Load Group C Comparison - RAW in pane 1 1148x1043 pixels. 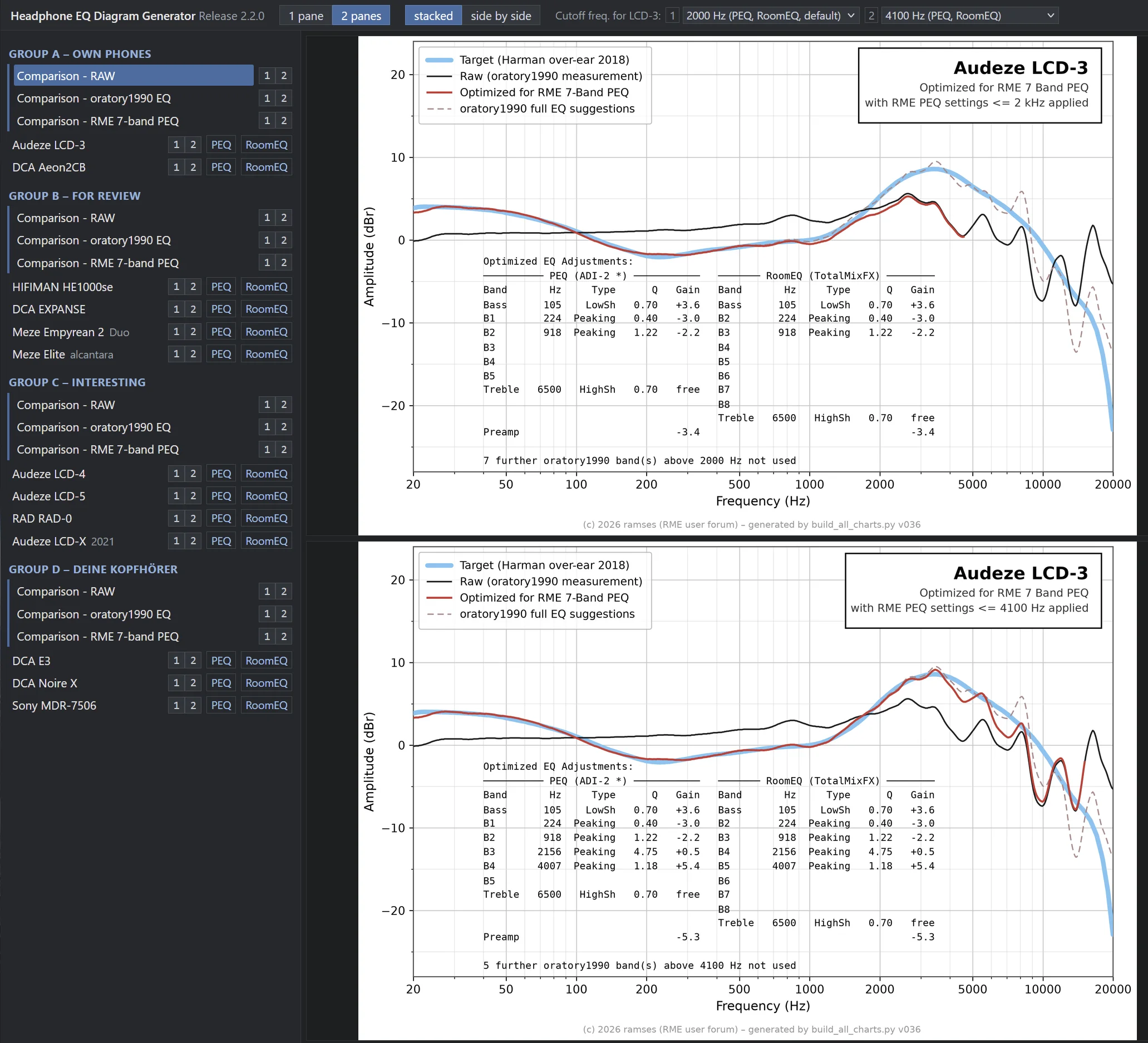(267, 405)
